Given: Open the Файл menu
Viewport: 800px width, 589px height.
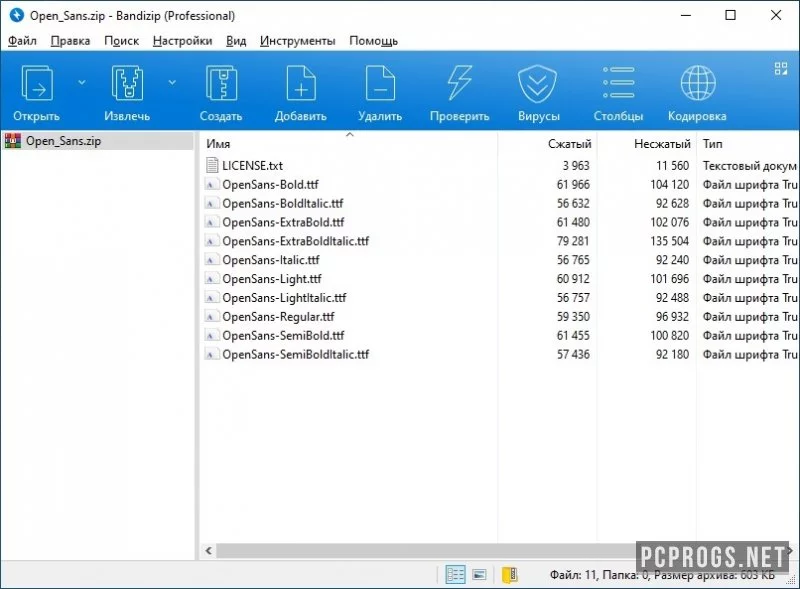Looking at the screenshot, I should point(22,41).
